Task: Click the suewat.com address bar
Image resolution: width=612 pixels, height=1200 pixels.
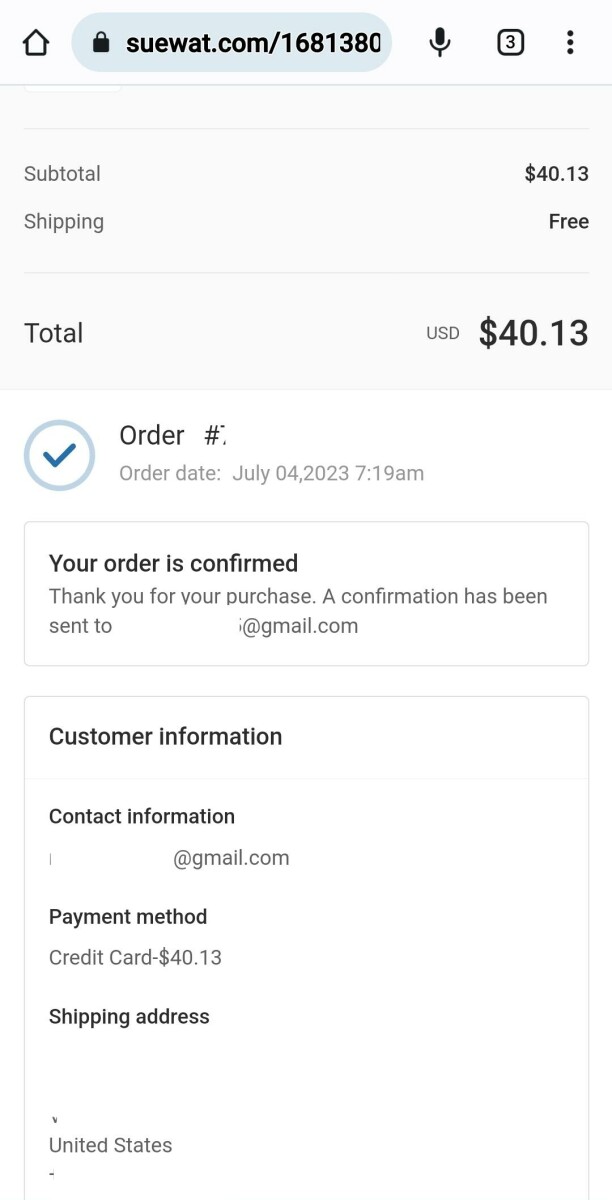Action: point(252,43)
